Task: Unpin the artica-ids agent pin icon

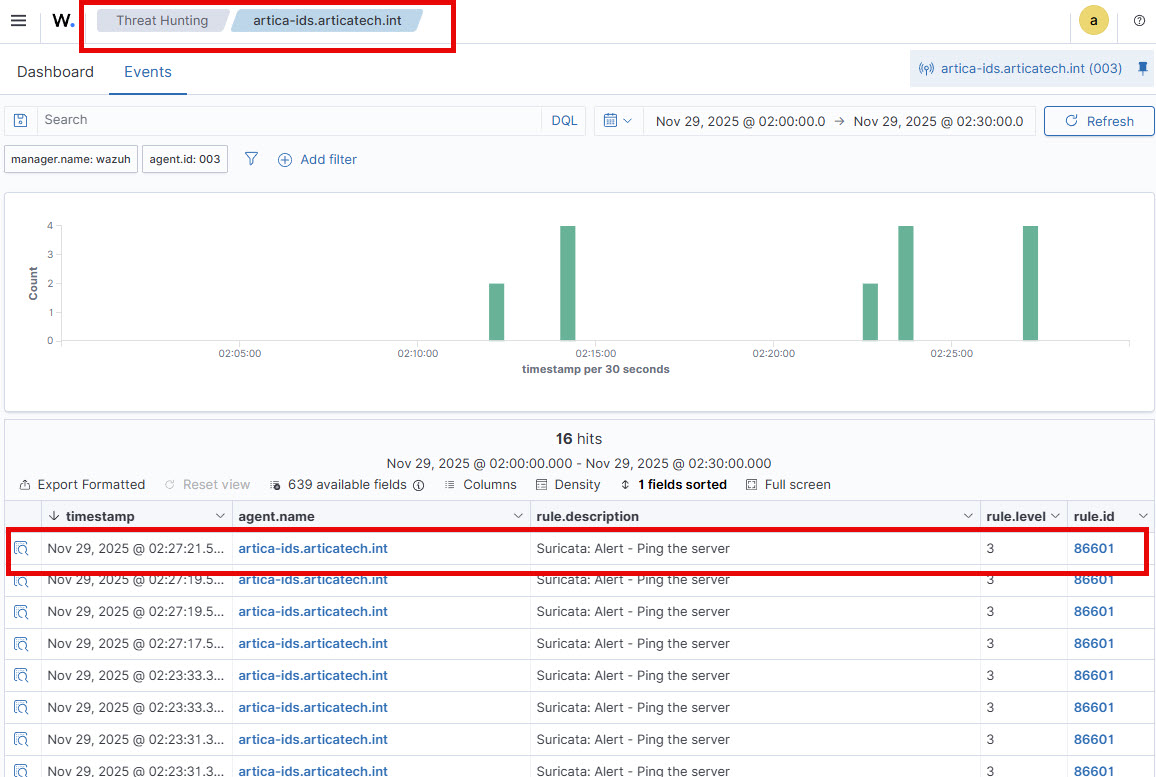Action: [1143, 69]
